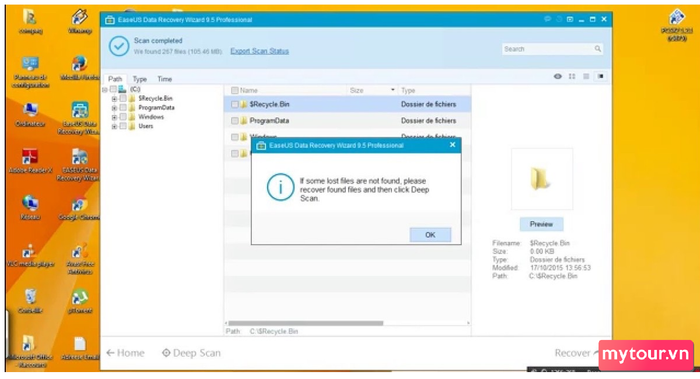Check the select-all checkbox beside Name header

point(234,90)
